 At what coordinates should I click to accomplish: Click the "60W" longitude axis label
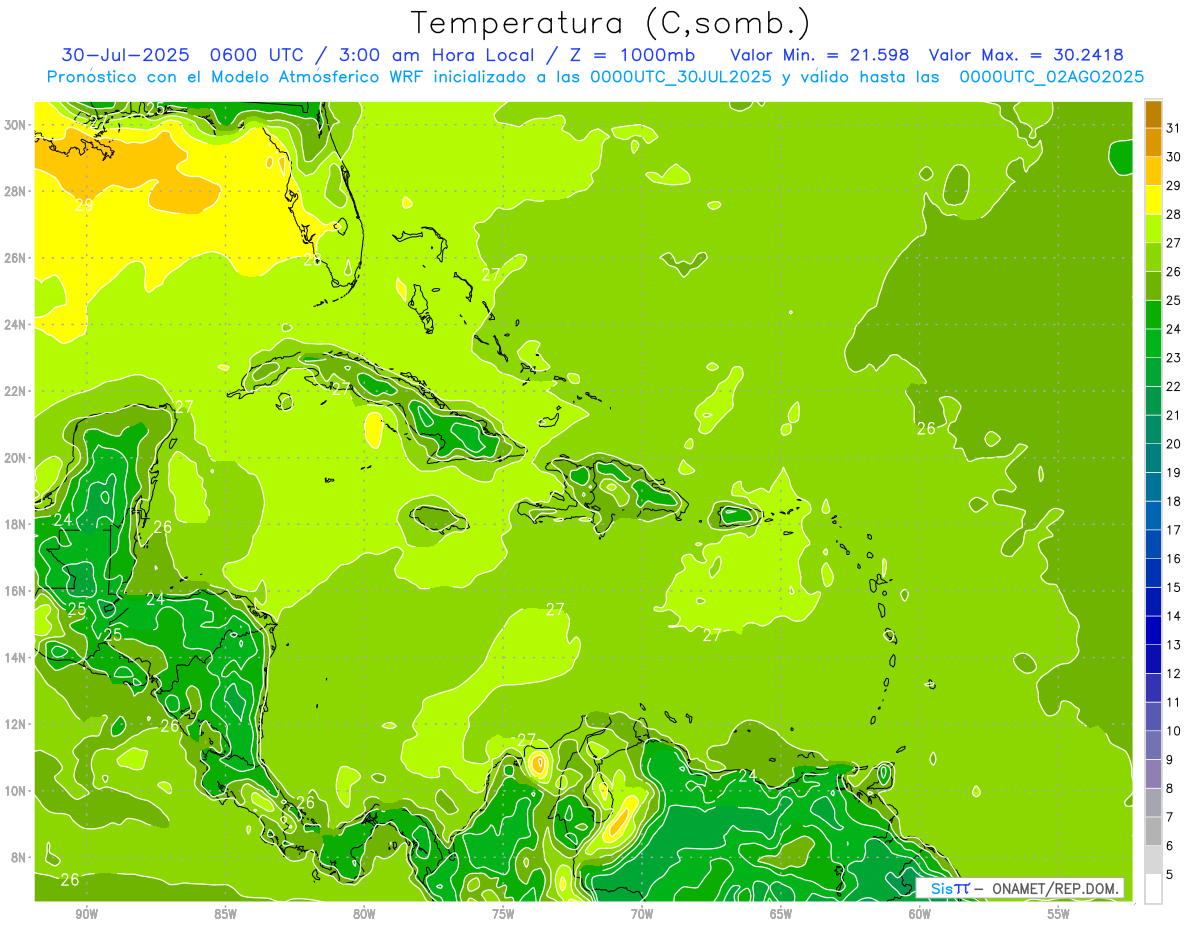point(920,914)
